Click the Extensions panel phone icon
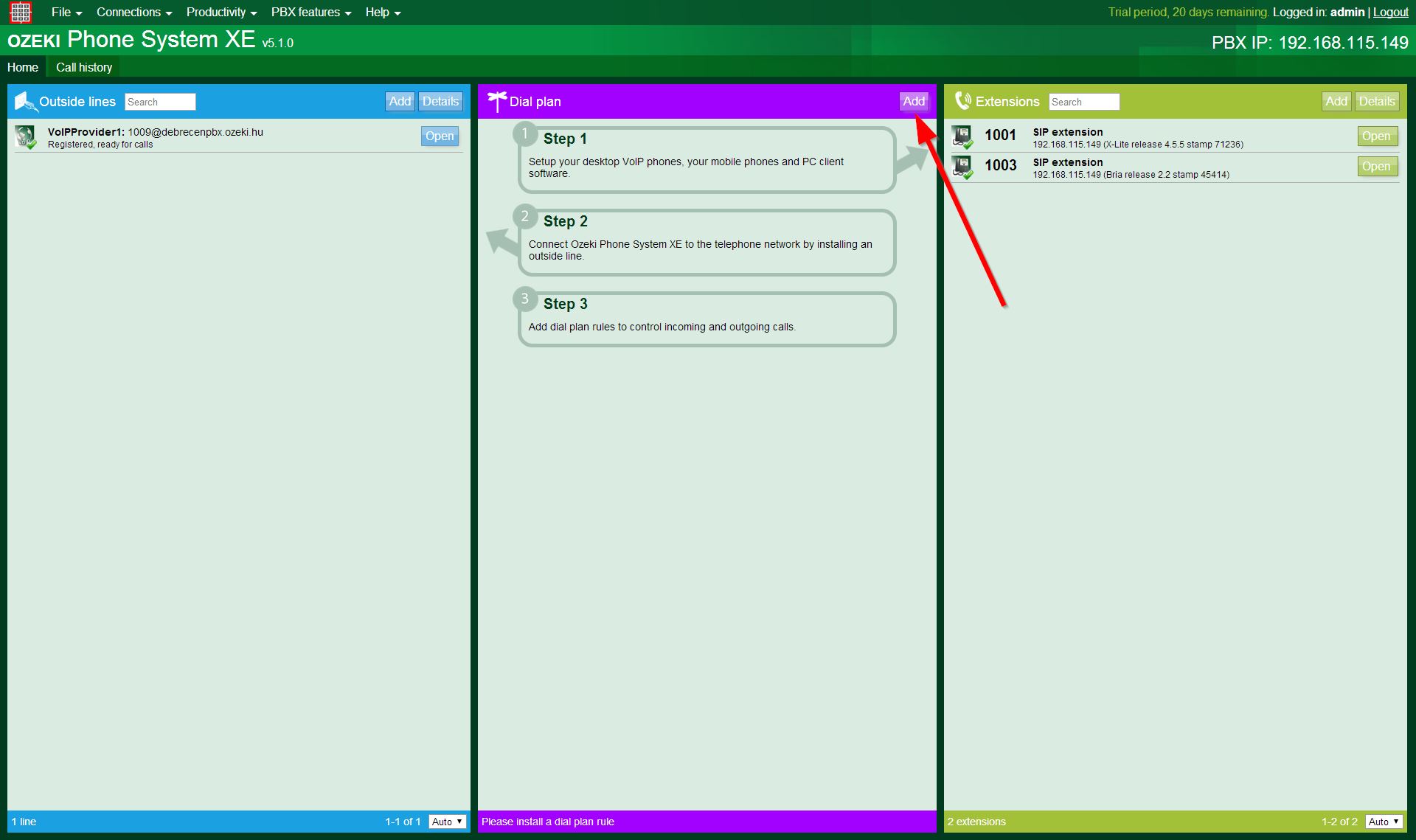The height and width of the screenshot is (840, 1416). 962,101
